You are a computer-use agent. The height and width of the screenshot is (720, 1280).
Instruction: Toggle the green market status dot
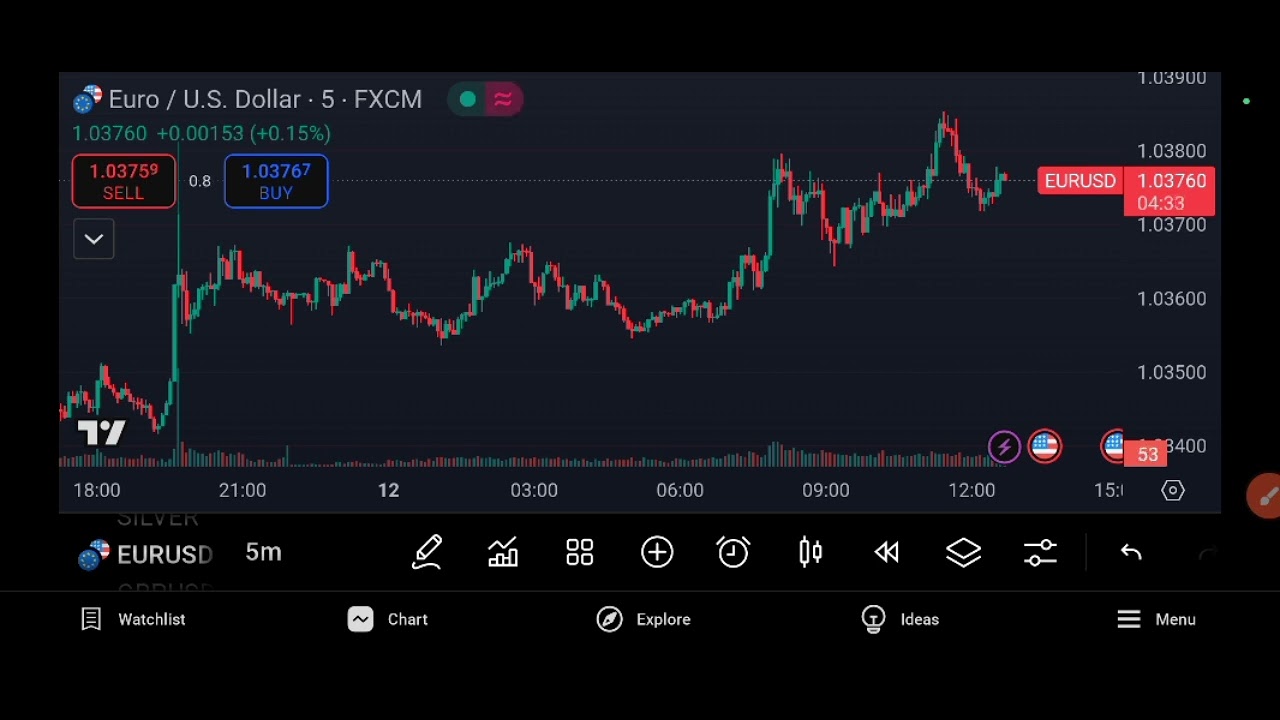pyautogui.click(x=467, y=99)
